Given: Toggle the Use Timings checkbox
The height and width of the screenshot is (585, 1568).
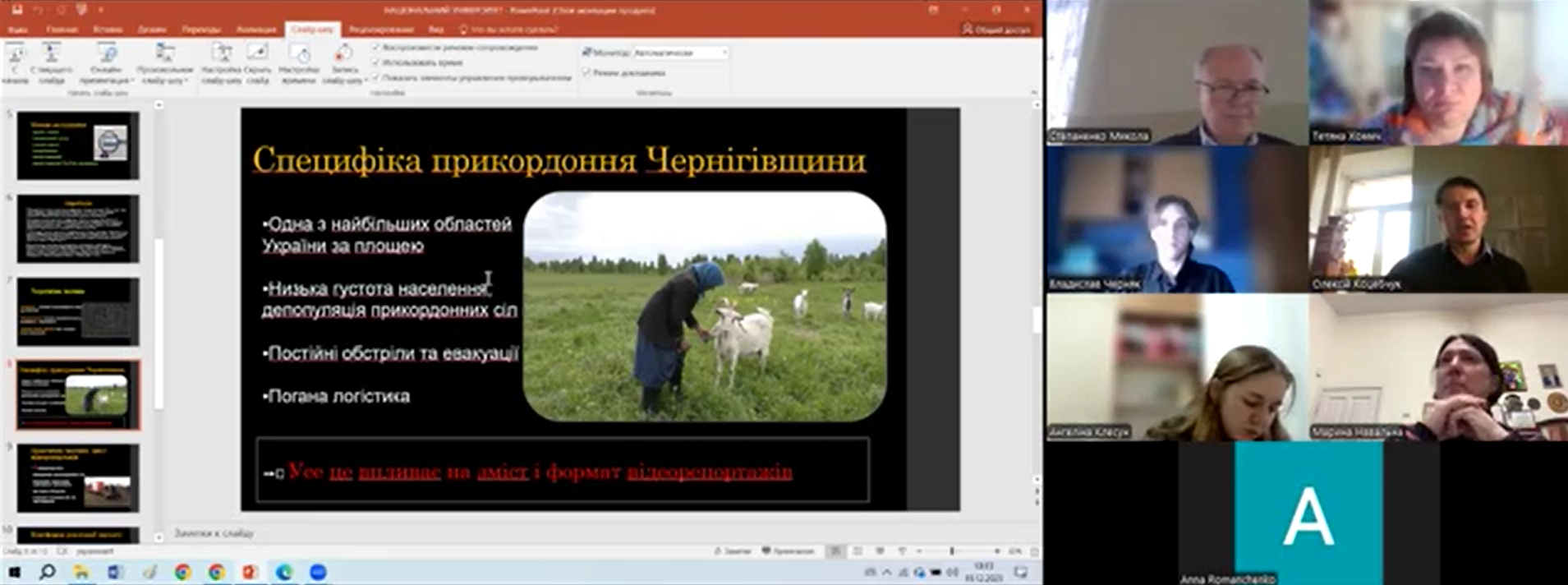Looking at the screenshot, I should [x=376, y=62].
